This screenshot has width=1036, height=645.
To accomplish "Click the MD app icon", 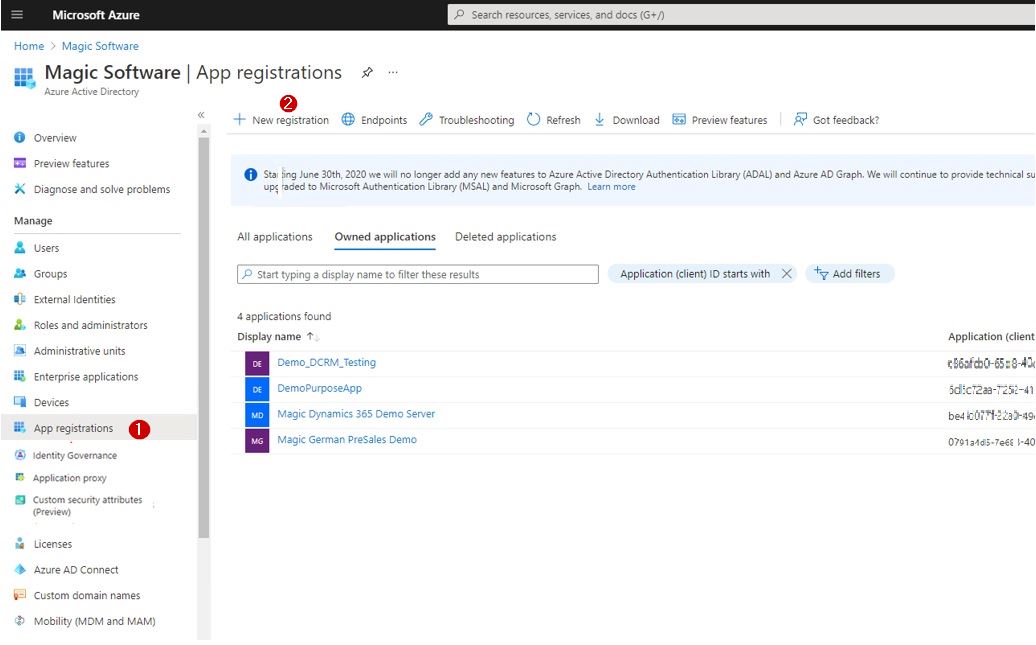I will point(257,415).
